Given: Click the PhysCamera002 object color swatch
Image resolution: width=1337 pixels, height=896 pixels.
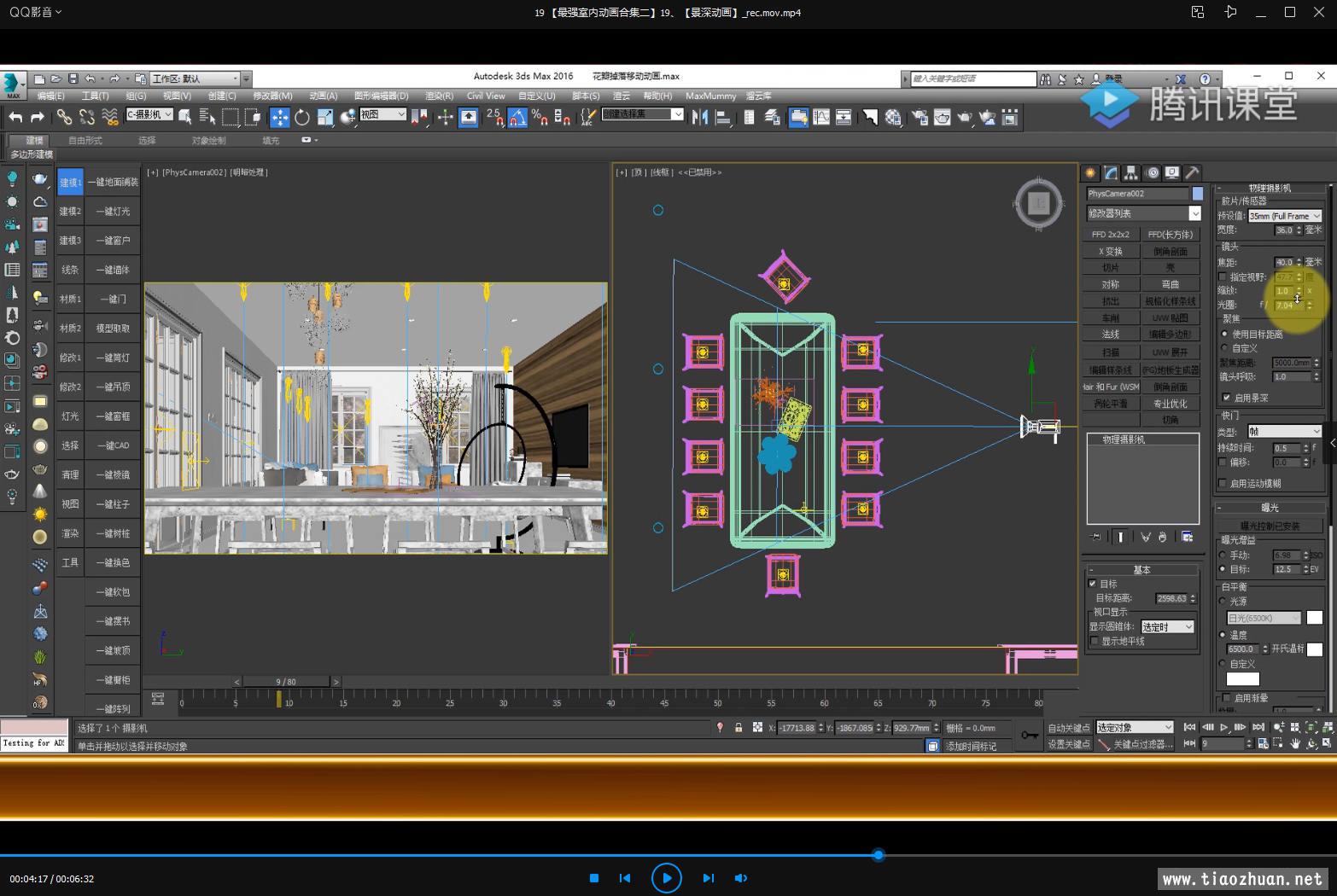Looking at the screenshot, I should pyautogui.click(x=1197, y=194).
